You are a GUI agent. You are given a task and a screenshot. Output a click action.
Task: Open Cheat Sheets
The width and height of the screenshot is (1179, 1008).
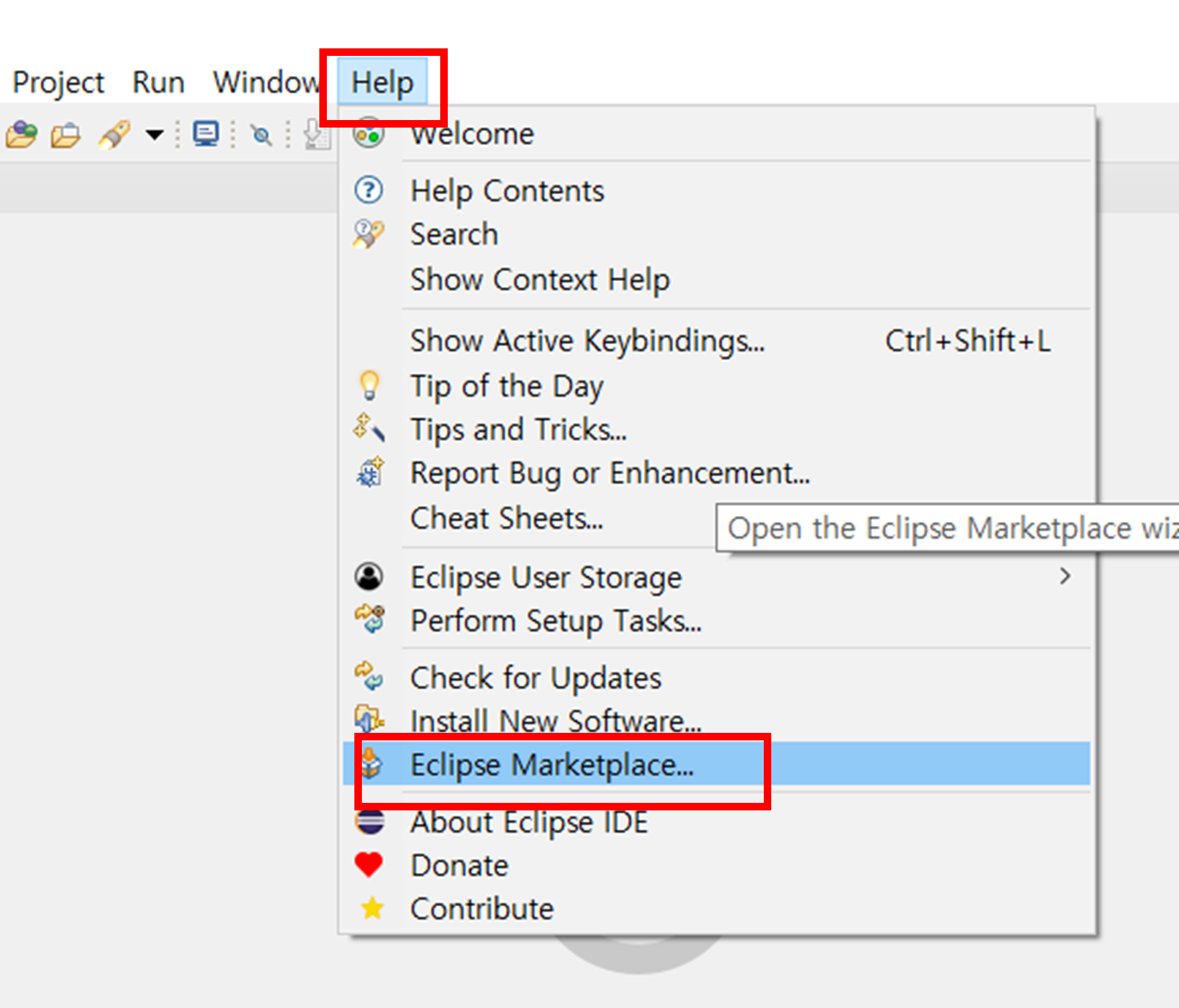tap(530, 518)
